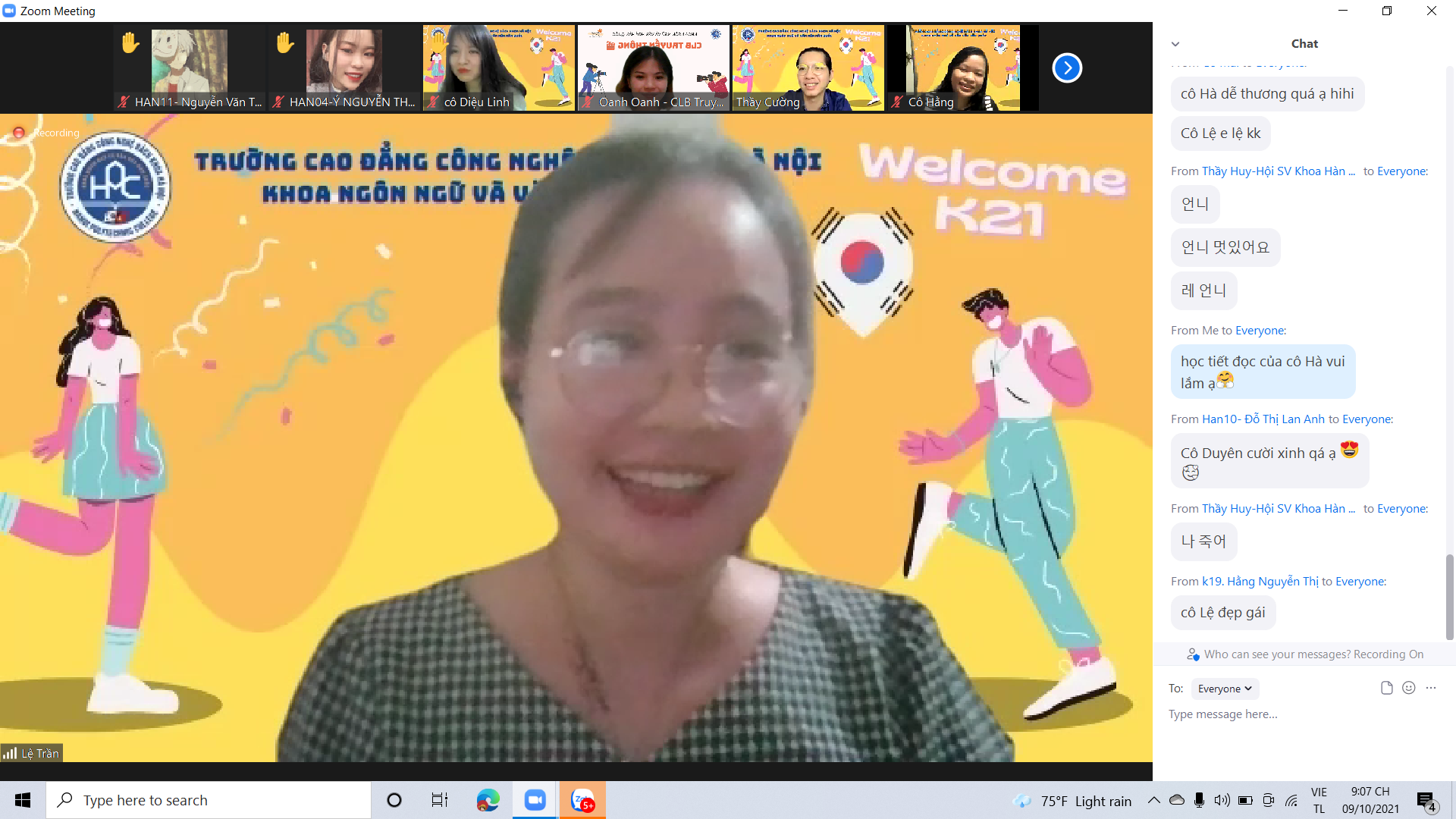Open the notification center icon
The width and height of the screenshot is (1456, 819).
coord(1426,801)
